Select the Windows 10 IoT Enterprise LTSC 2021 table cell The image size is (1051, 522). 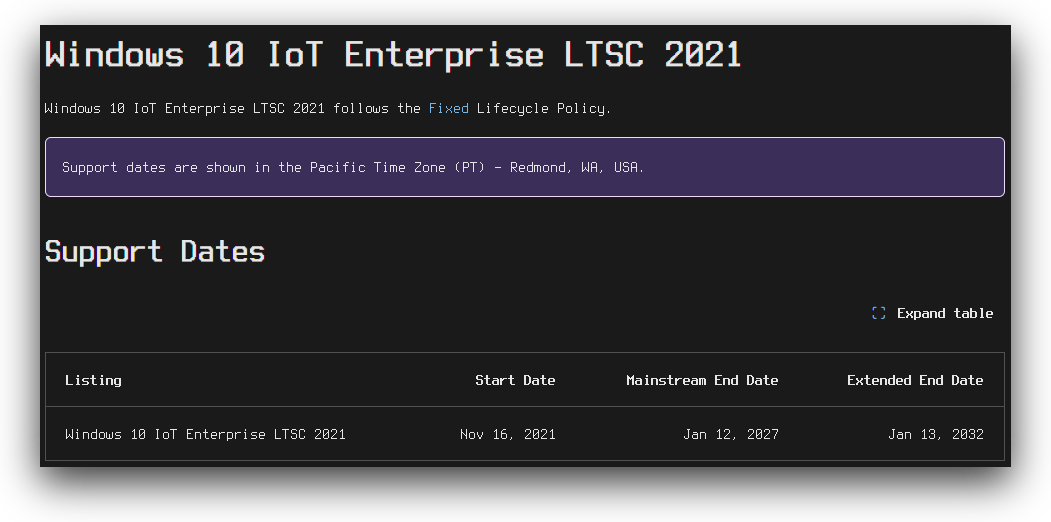tap(205, 434)
